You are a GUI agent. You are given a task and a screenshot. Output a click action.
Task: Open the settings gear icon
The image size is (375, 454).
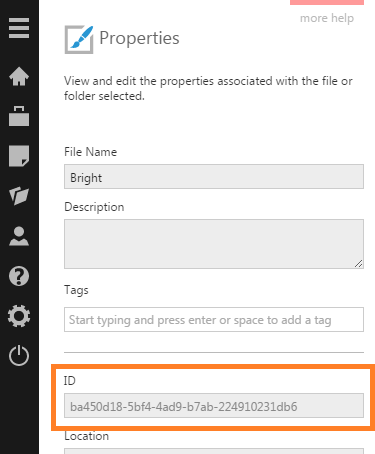pyautogui.click(x=19, y=316)
